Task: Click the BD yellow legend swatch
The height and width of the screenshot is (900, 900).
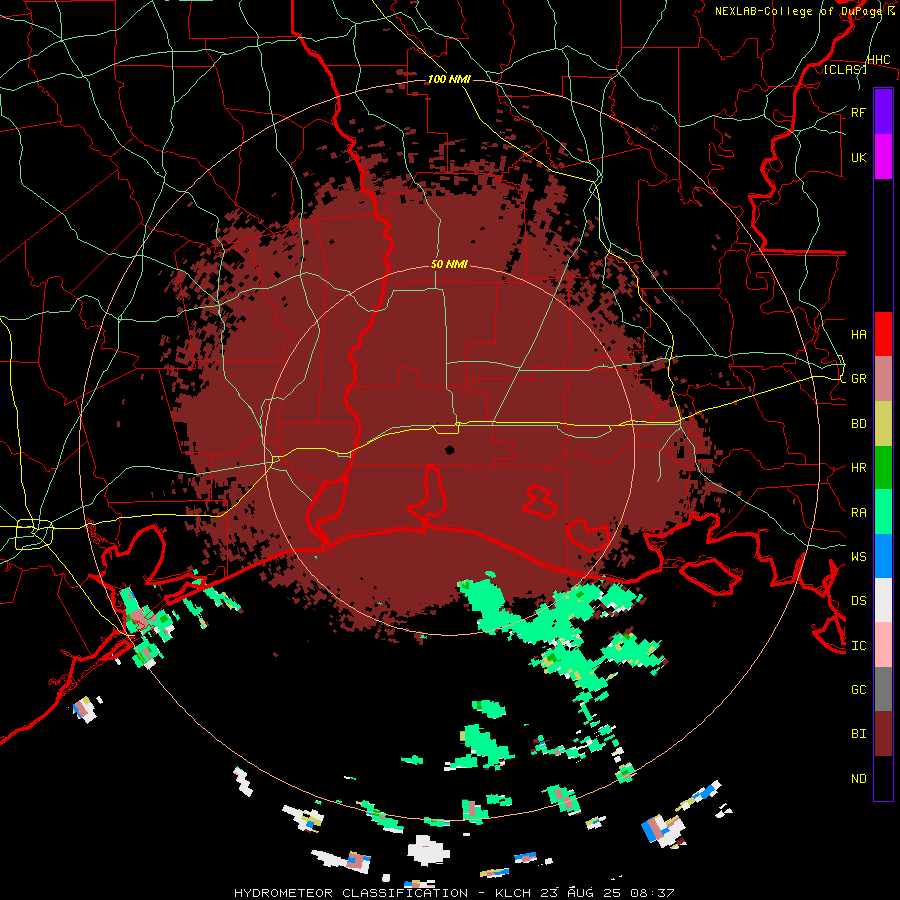Action: tap(883, 424)
